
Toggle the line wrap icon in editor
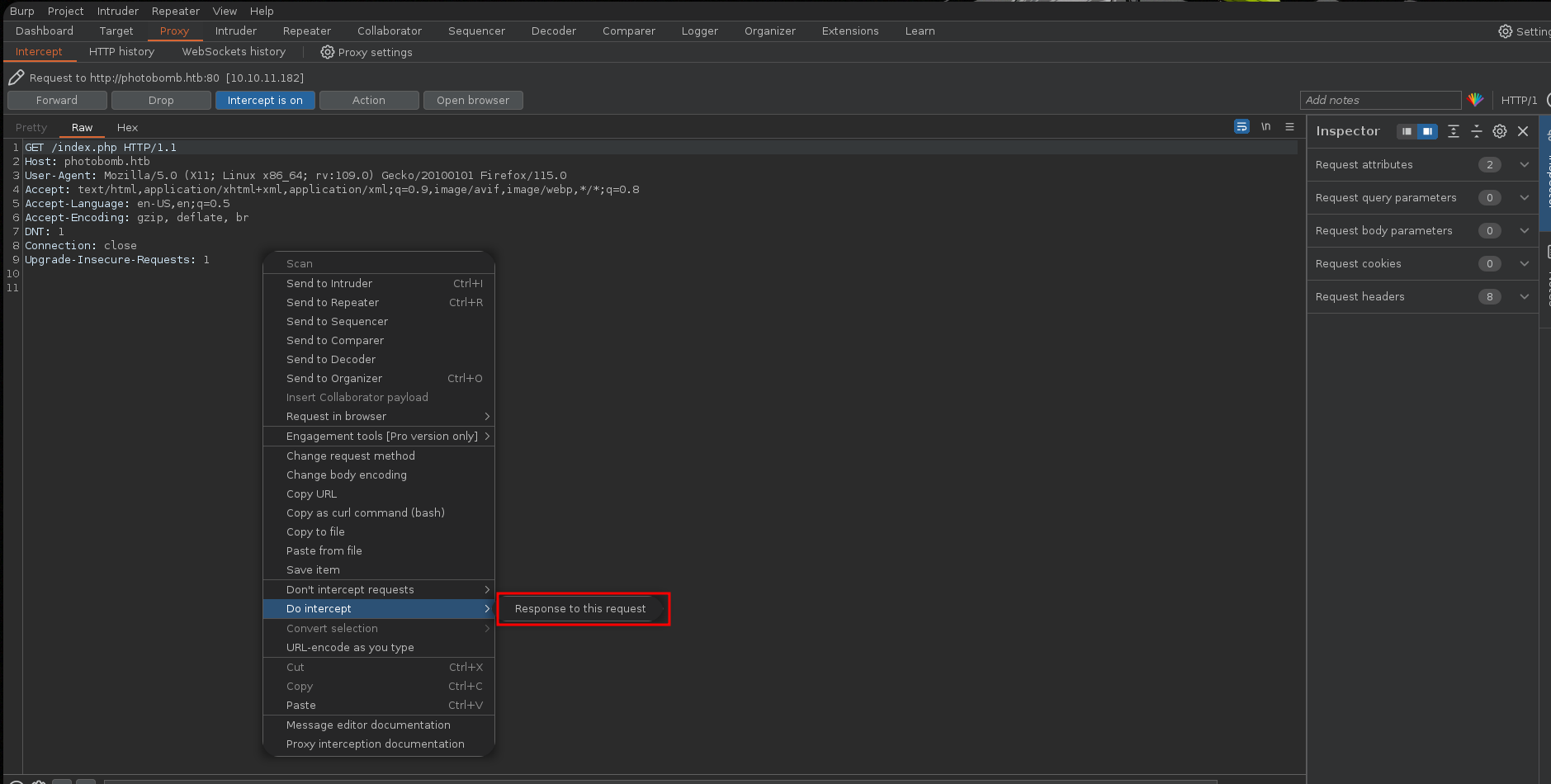tap(1241, 126)
